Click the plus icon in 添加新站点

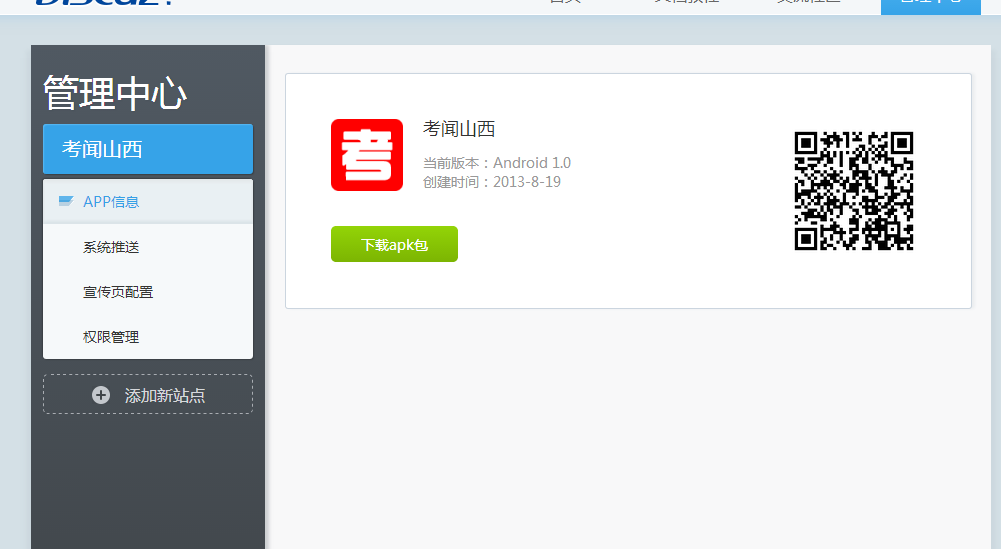pos(101,395)
